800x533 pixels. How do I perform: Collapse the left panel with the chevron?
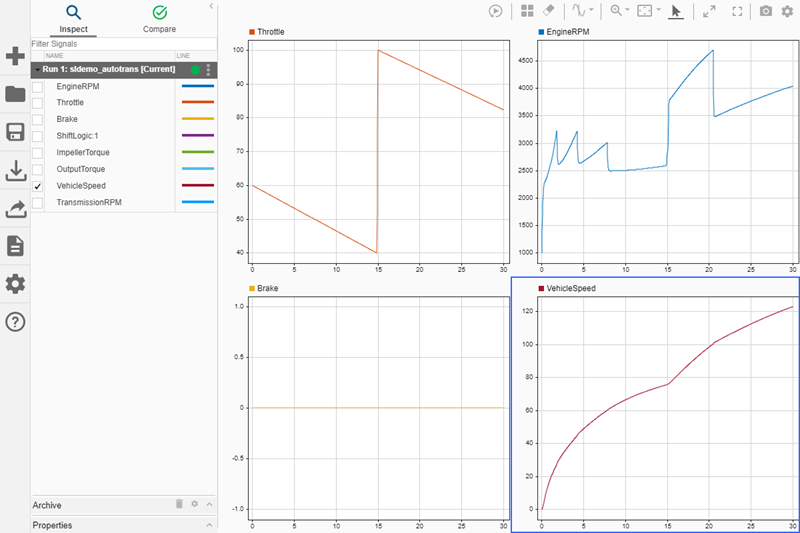(x=211, y=6)
